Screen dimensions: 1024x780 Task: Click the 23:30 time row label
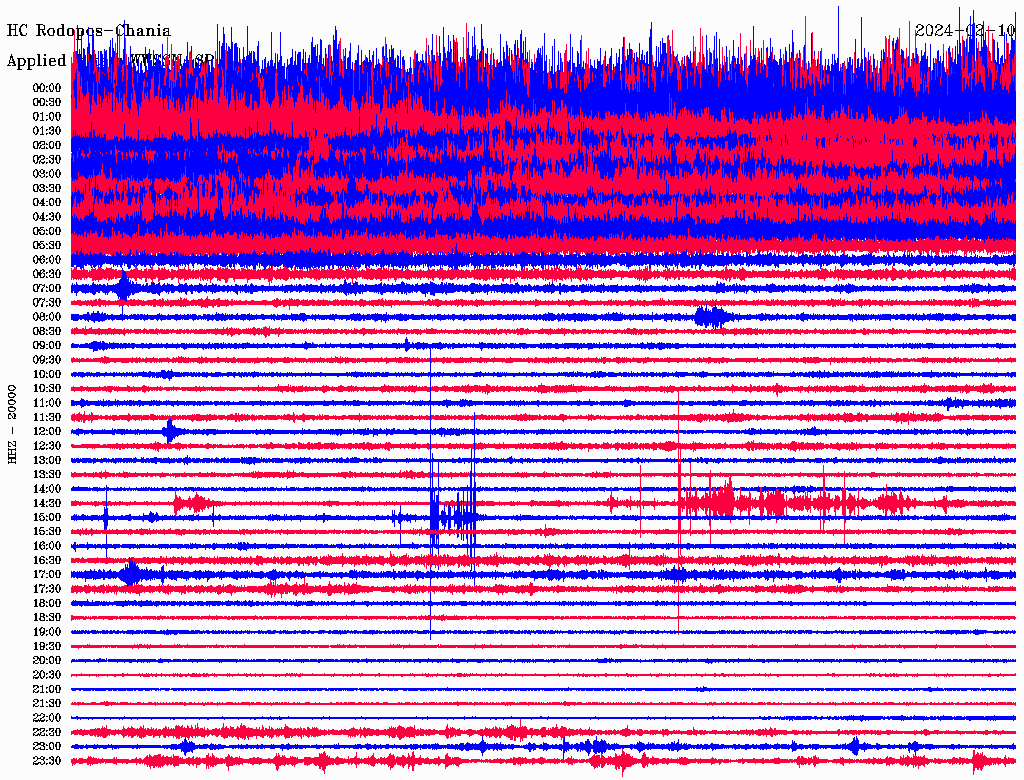[x=47, y=761]
